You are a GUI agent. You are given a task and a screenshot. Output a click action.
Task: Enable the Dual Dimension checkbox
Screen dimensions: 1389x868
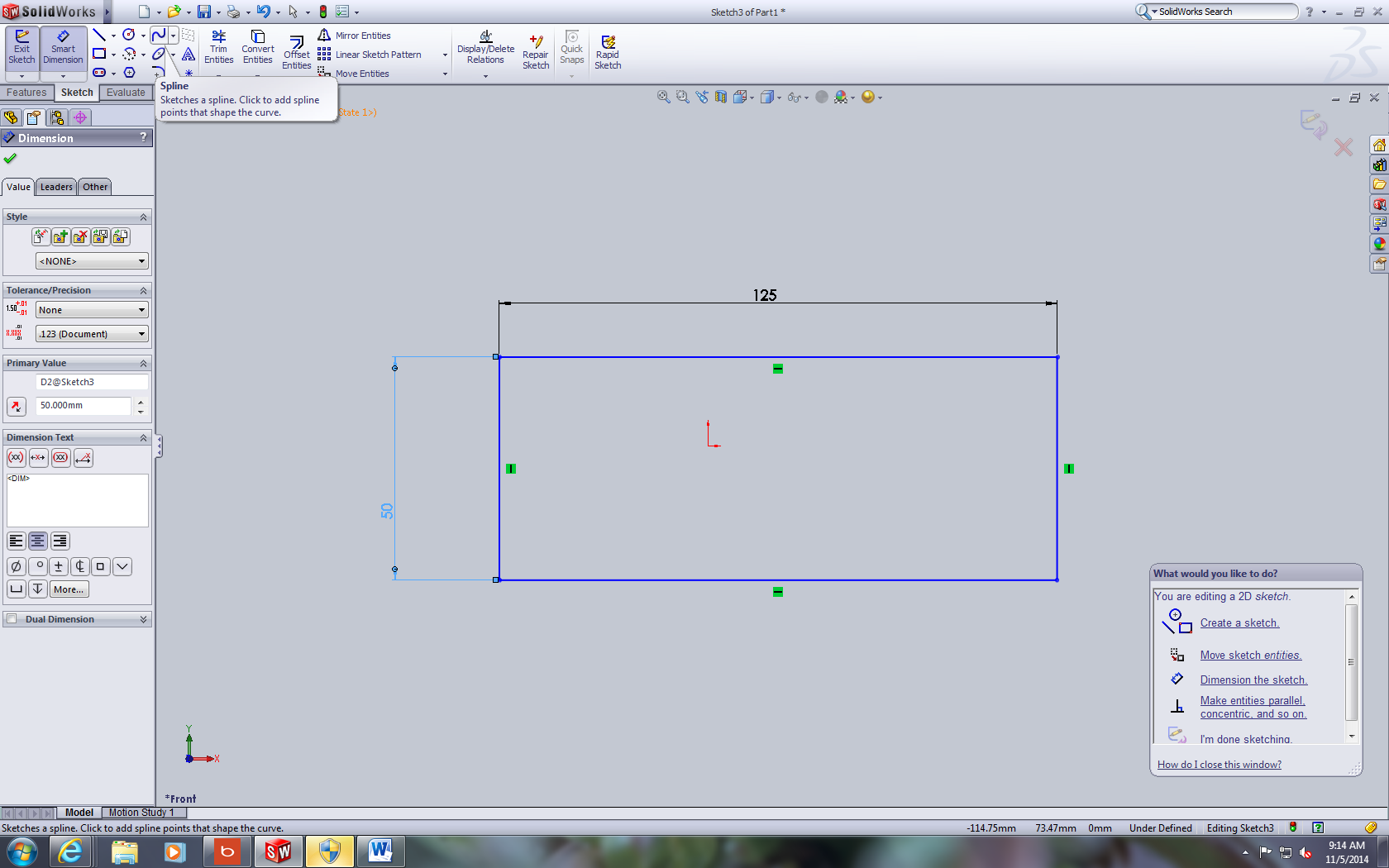tap(12, 619)
